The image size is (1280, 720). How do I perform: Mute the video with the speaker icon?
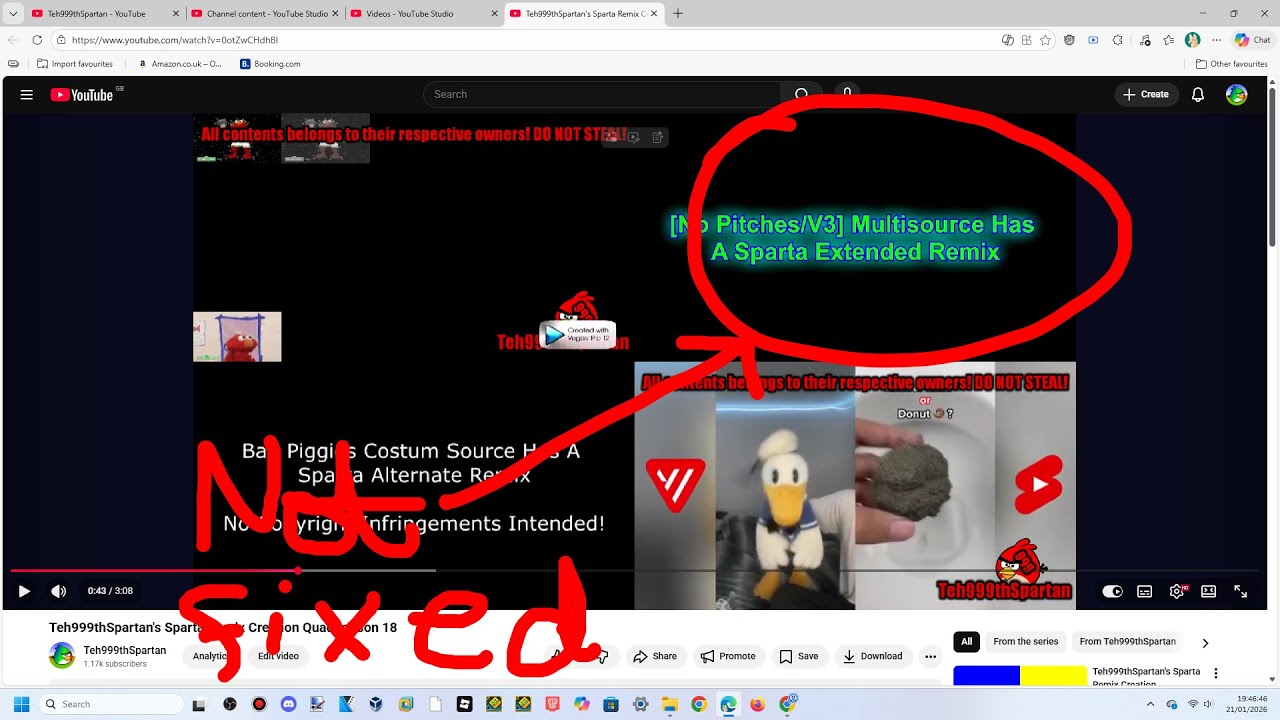tap(59, 591)
